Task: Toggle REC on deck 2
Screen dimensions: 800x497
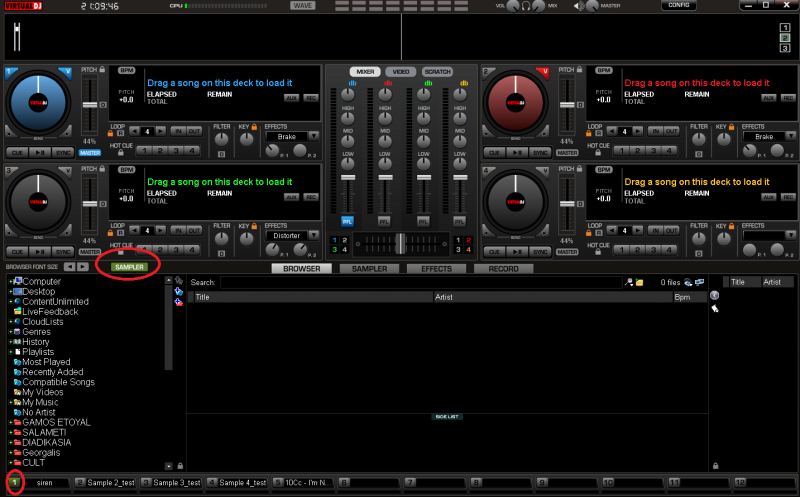Action: tap(788, 97)
